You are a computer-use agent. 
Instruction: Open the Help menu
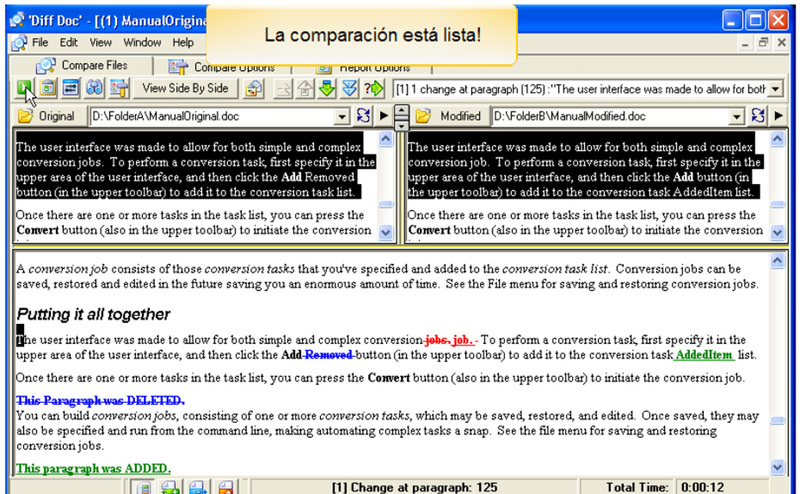click(183, 42)
